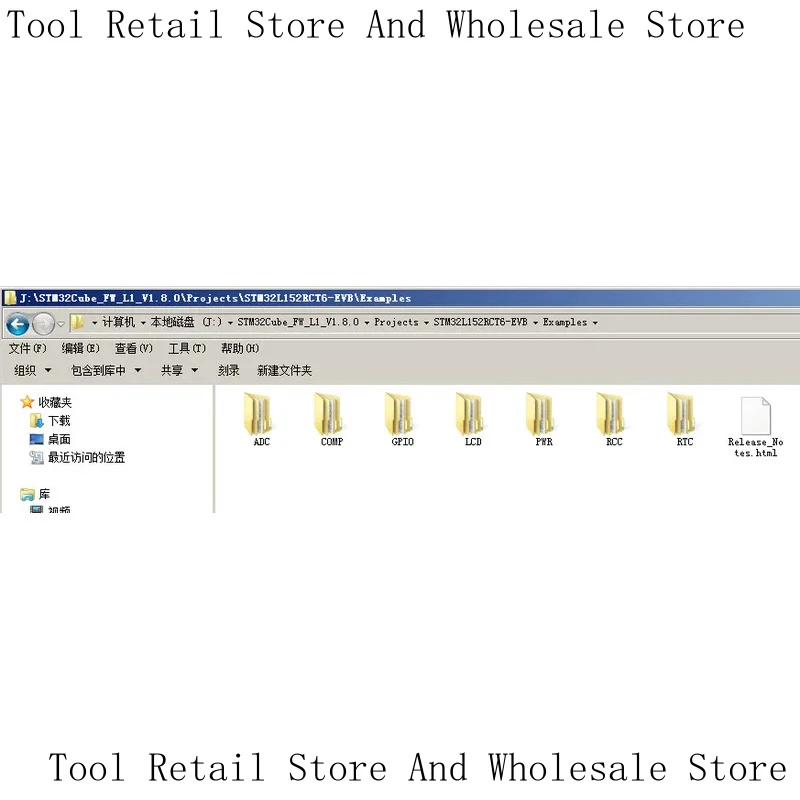Viewport: 800px width, 800px height.
Task: Open the RCC folder
Action: click(x=614, y=419)
